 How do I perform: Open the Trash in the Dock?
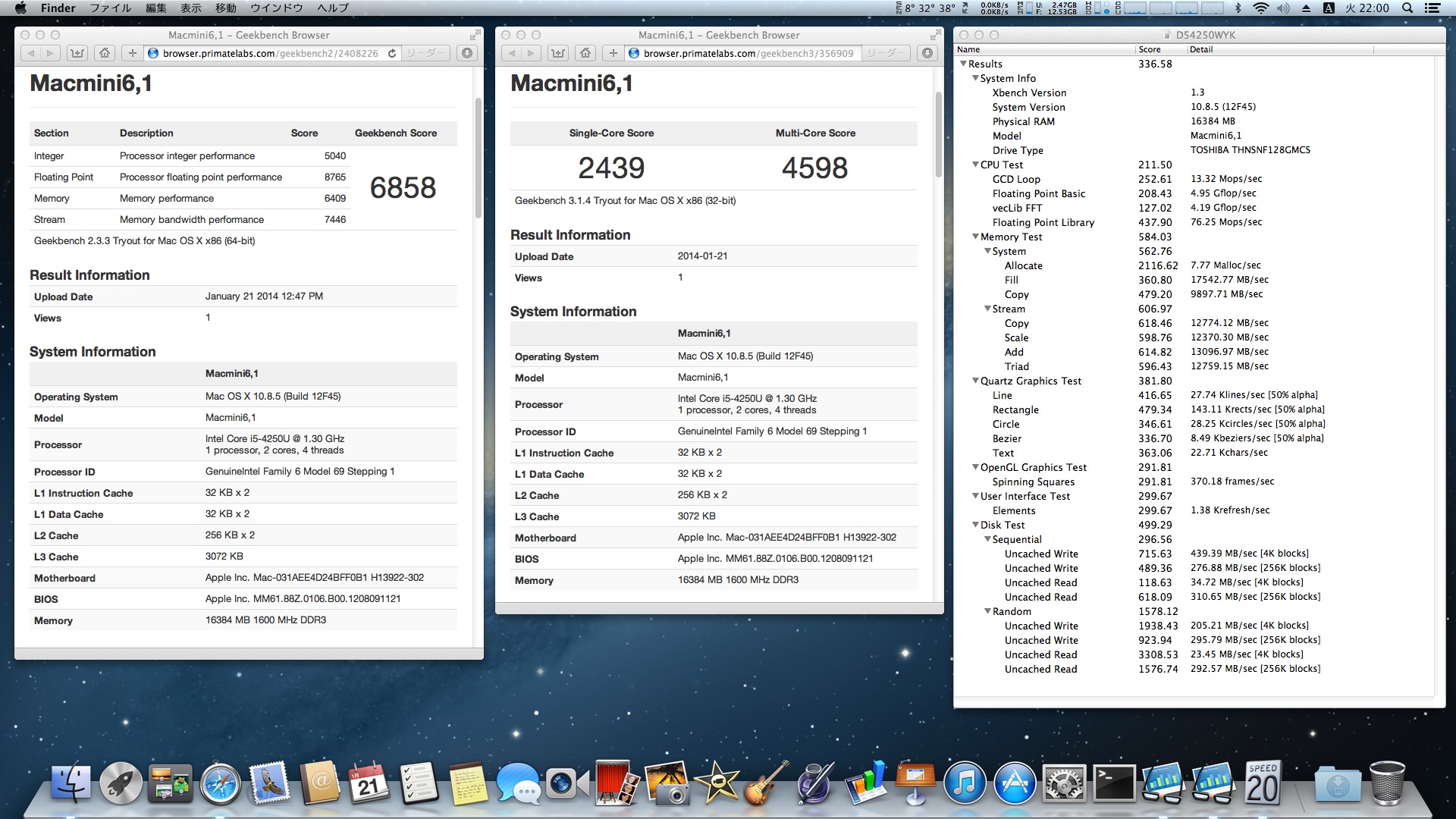click(1387, 783)
